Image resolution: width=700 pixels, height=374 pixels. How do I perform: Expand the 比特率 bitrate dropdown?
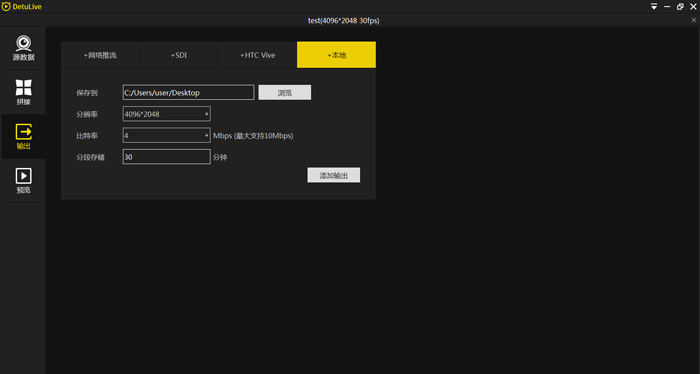(167, 135)
